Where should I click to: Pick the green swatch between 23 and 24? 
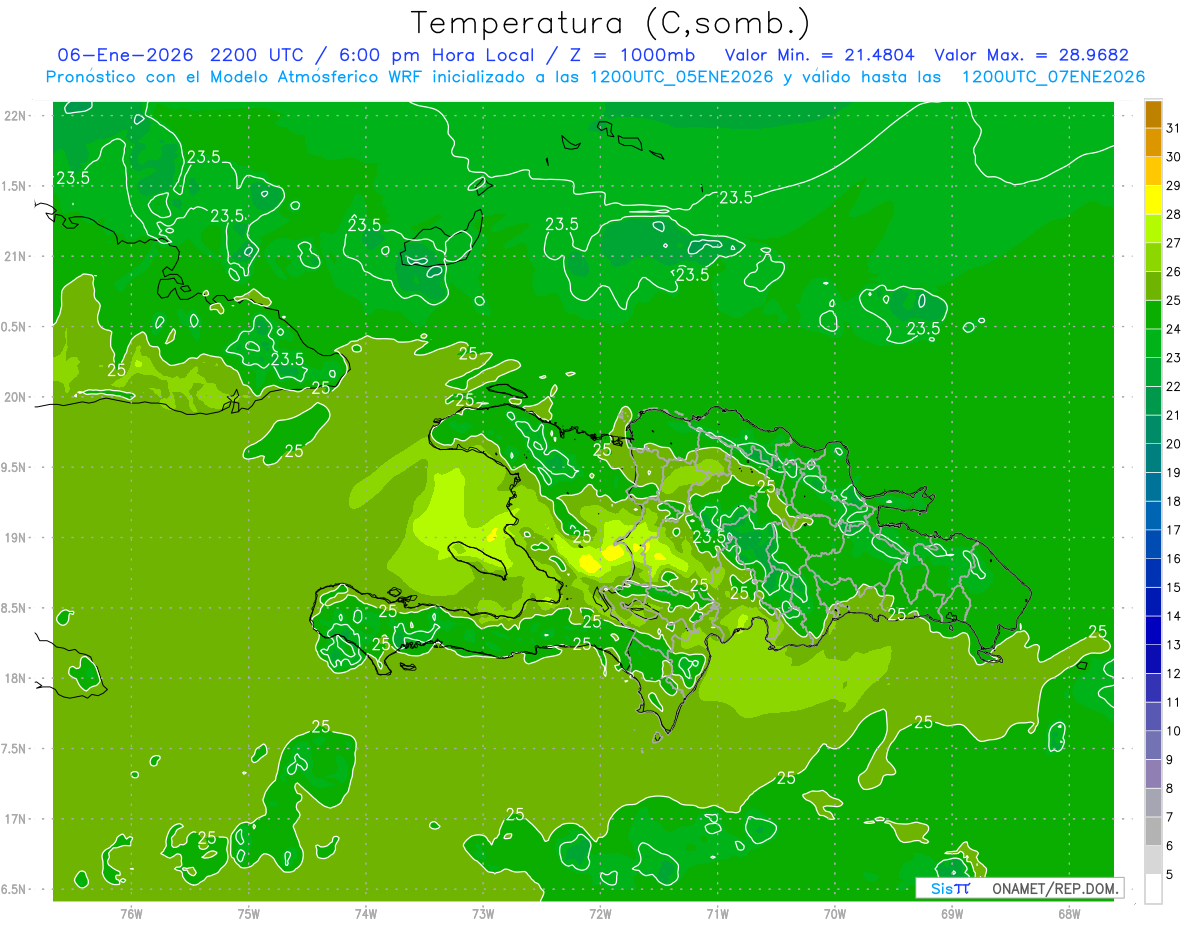coord(1153,343)
